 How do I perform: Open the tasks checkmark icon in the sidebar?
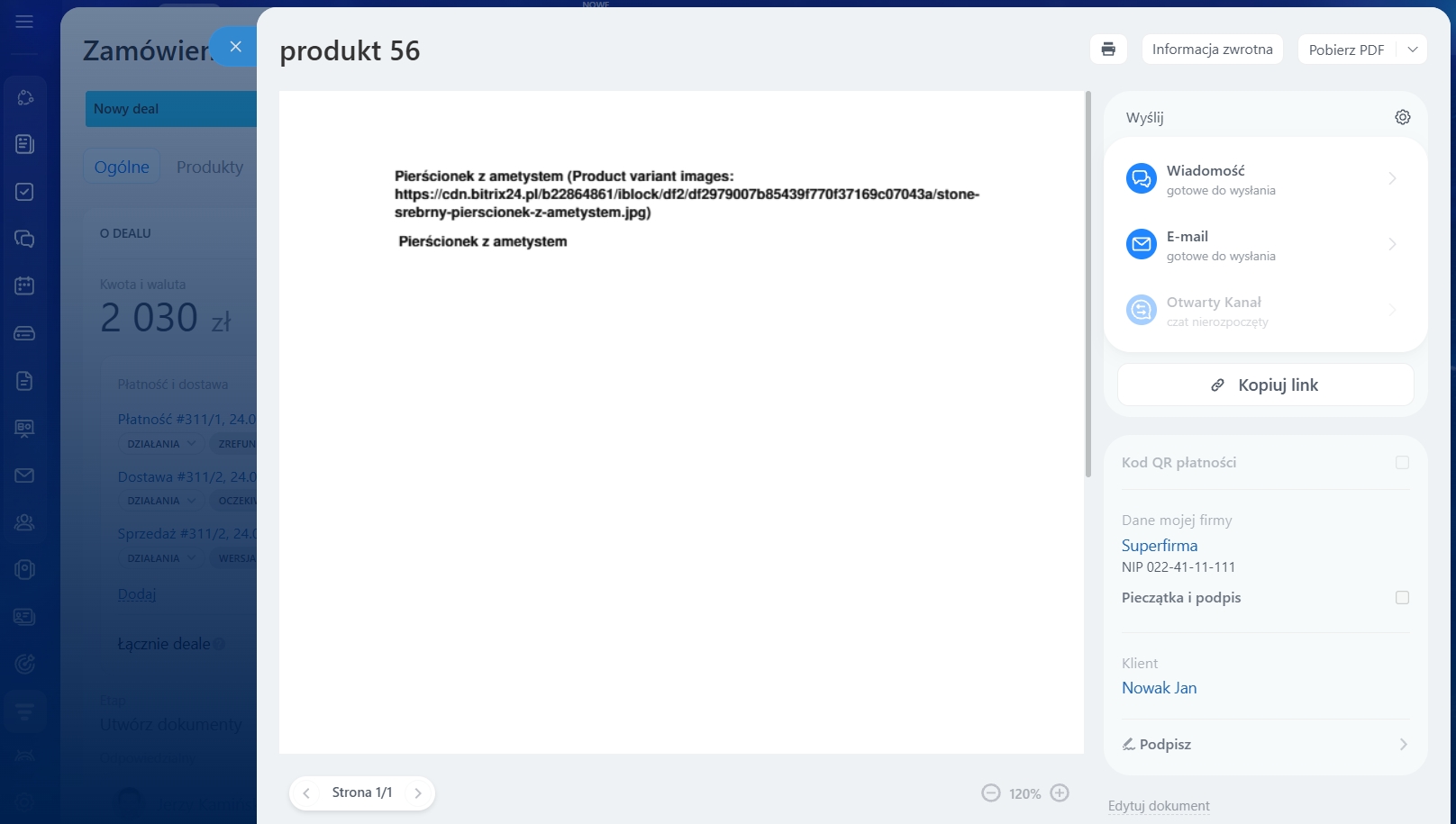pos(25,192)
